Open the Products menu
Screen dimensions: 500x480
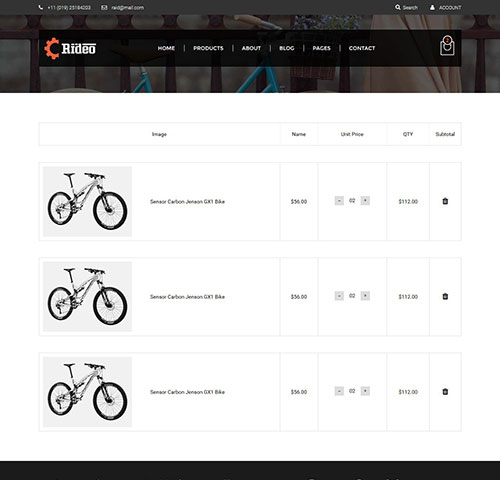coord(208,48)
